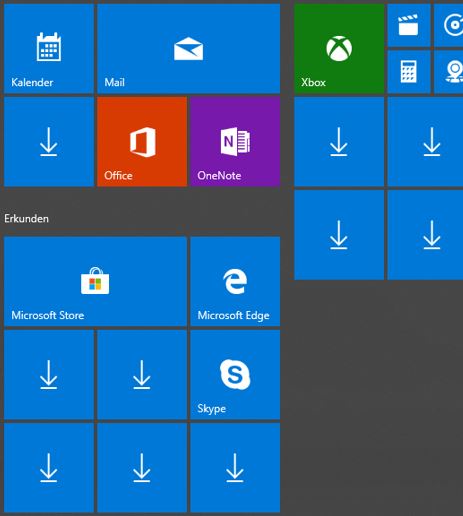Open the Mail tile

[188, 48]
